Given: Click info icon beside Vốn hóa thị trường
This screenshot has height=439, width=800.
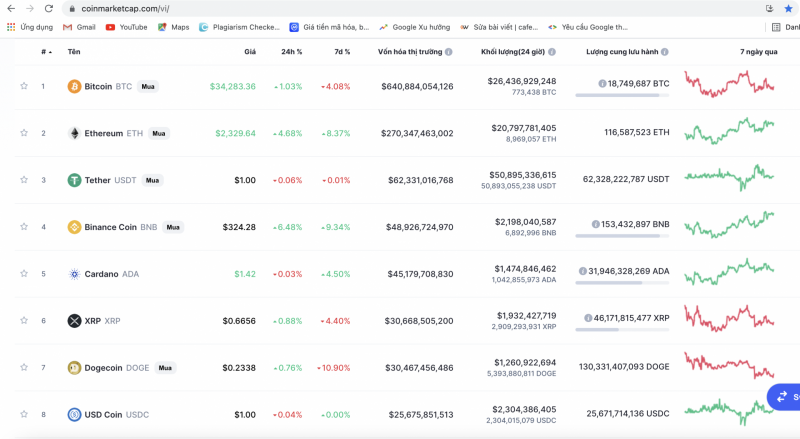Looking at the screenshot, I should (x=448, y=52).
